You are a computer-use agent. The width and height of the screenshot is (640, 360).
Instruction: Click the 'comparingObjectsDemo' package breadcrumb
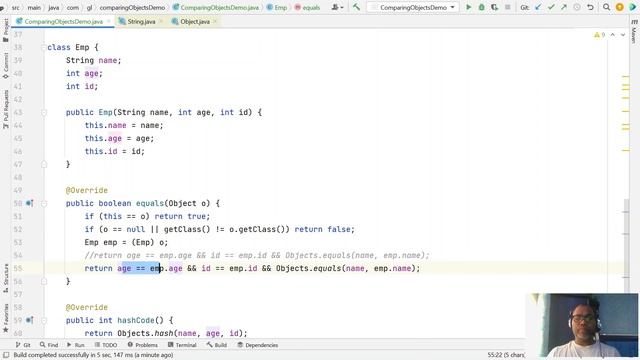point(132,7)
